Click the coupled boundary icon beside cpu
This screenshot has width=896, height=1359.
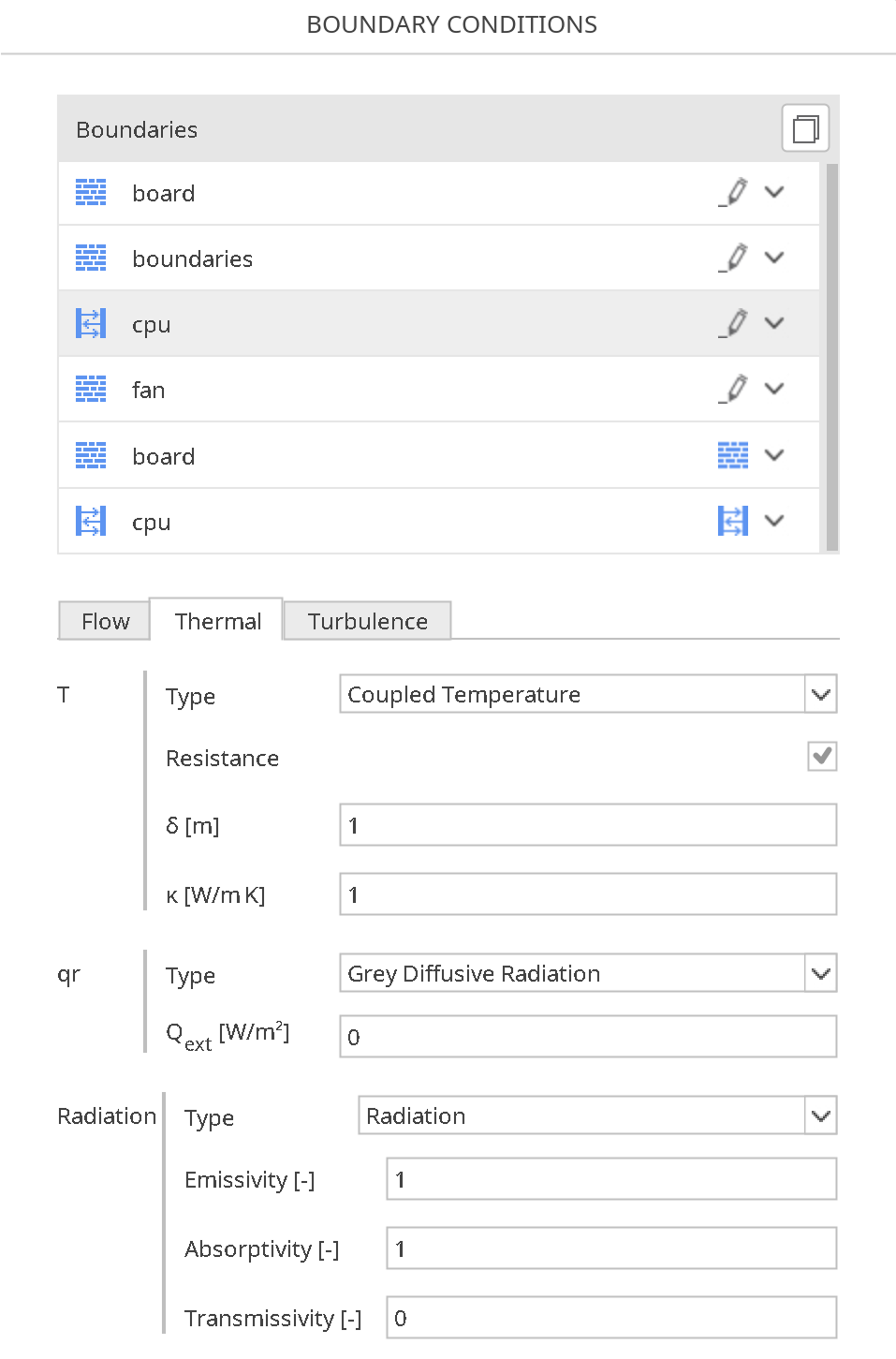coord(90,322)
